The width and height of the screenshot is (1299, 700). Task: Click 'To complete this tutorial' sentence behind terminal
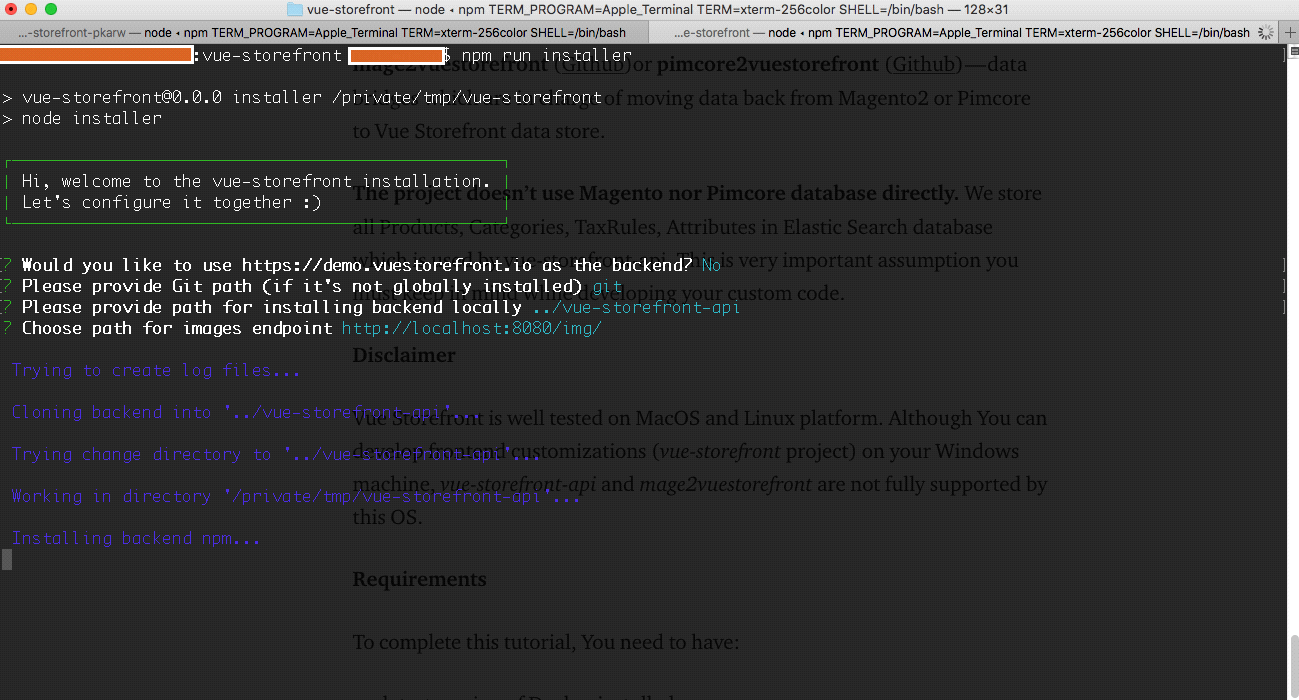[x=545, y=642]
